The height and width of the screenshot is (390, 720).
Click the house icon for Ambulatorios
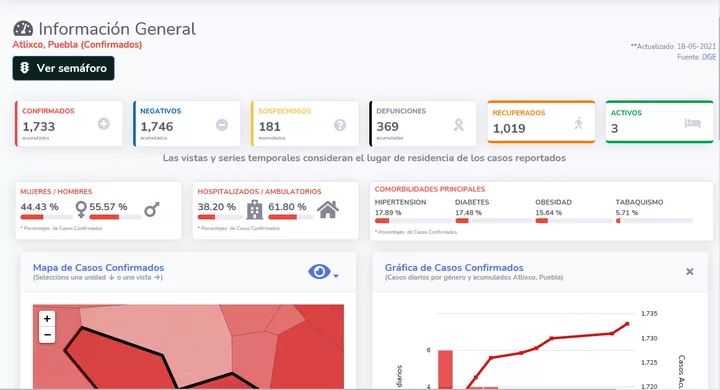[328, 209]
